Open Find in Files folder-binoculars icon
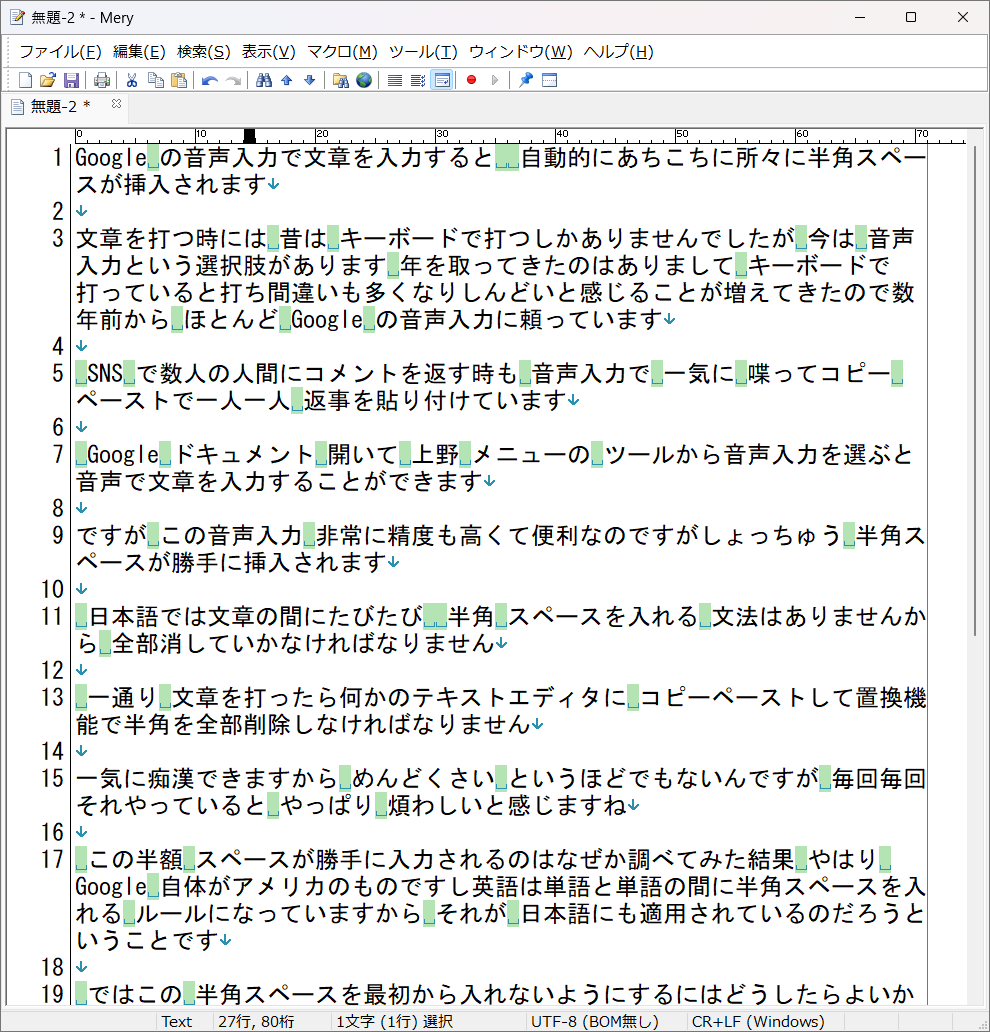This screenshot has width=990, height=1032. (x=340, y=80)
